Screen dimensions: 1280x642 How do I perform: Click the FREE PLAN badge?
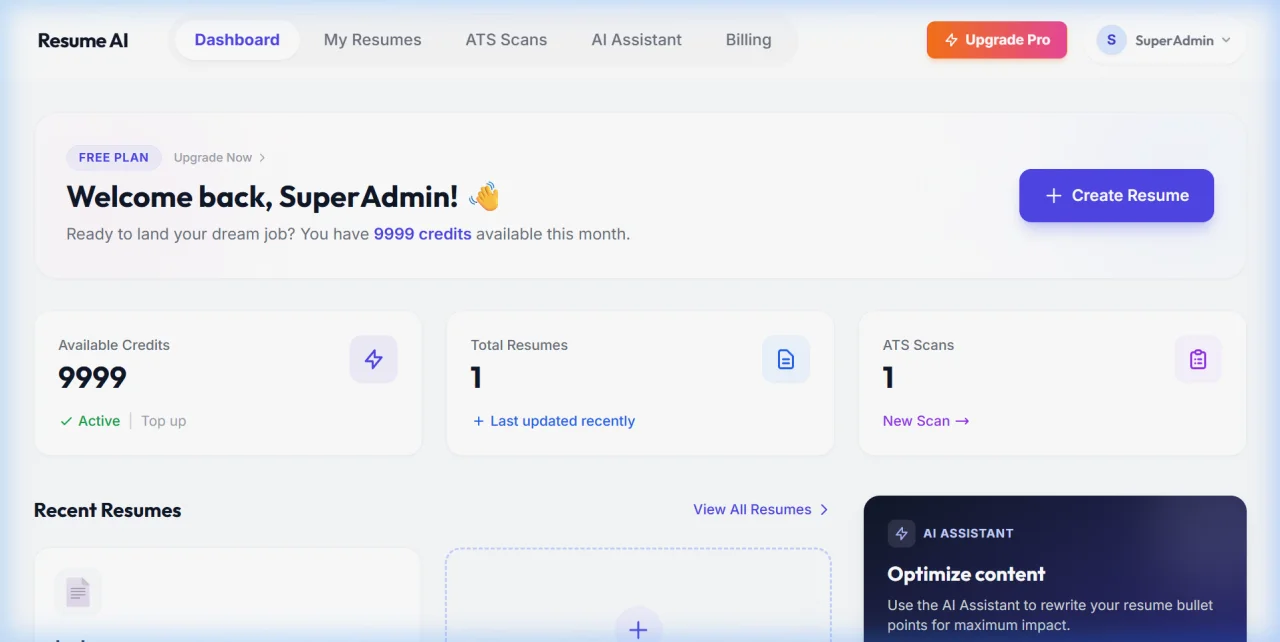coord(114,157)
